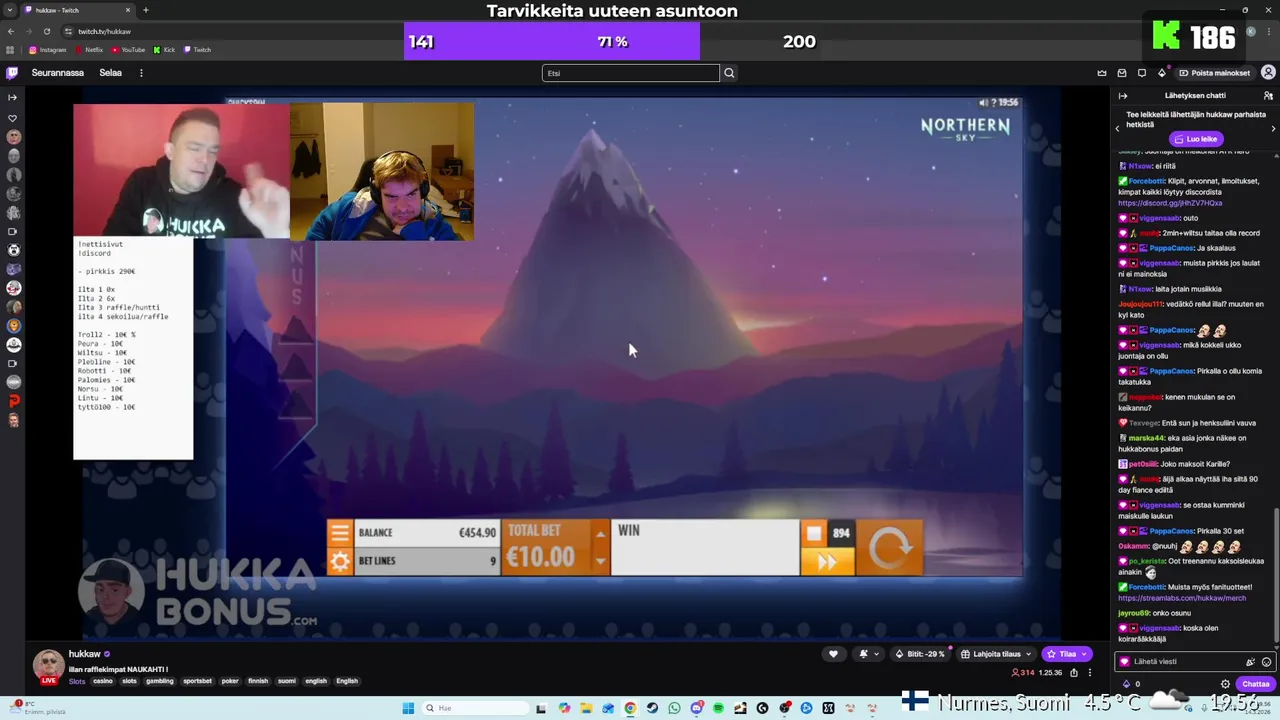Open the user profile avatar menu
The height and width of the screenshot is (720, 1280).
(x=1268, y=73)
